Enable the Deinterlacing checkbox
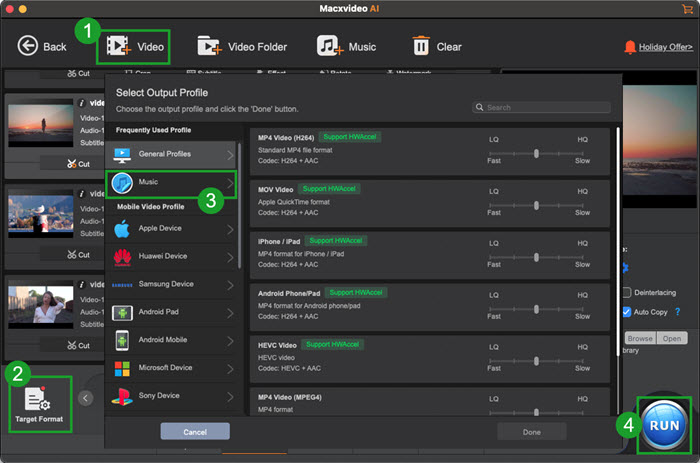 point(627,292)
